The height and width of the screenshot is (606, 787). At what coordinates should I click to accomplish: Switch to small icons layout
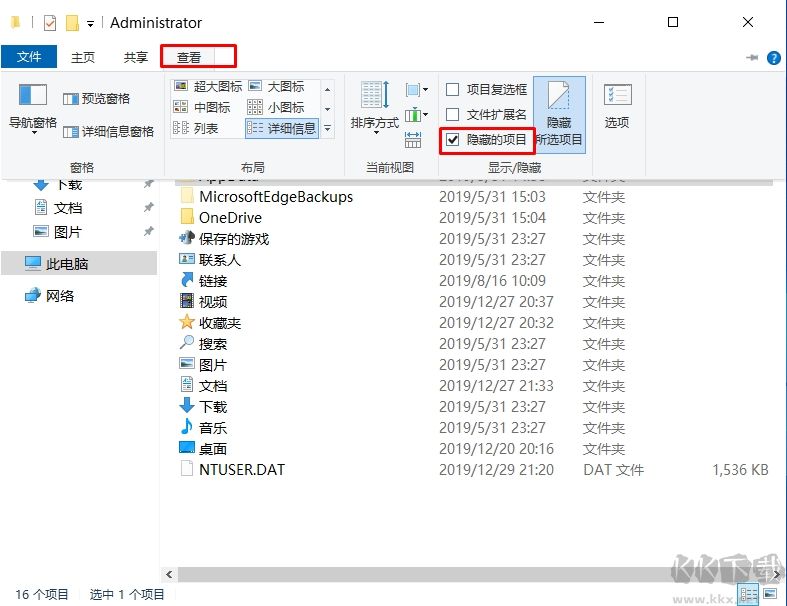276,107
